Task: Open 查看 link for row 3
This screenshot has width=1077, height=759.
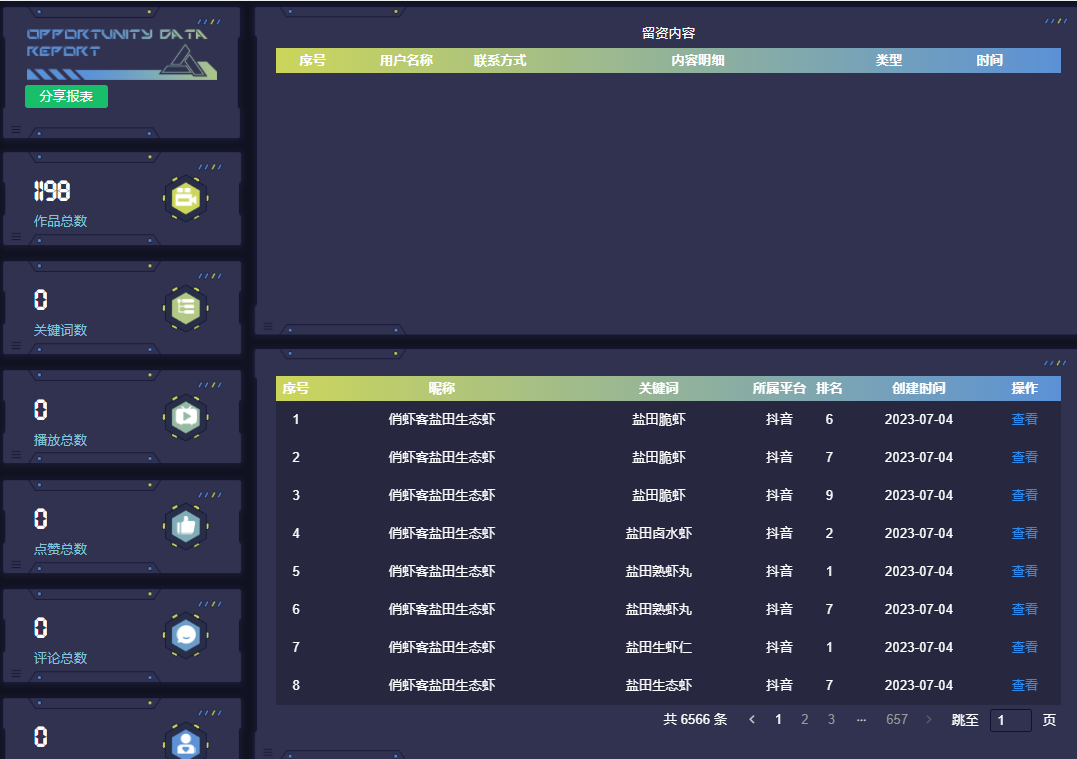Action: pyautogui.click(x=1024, y=495)
